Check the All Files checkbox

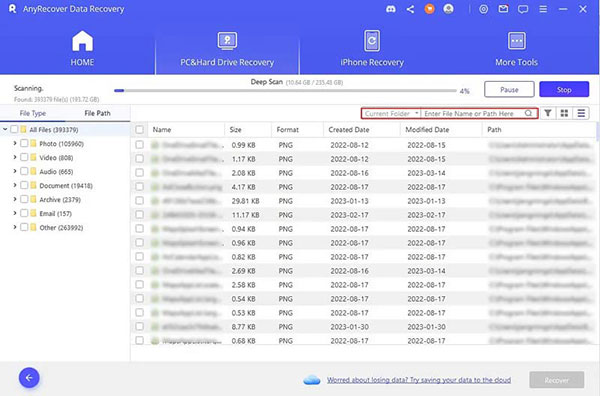click(x=14, y=129)
